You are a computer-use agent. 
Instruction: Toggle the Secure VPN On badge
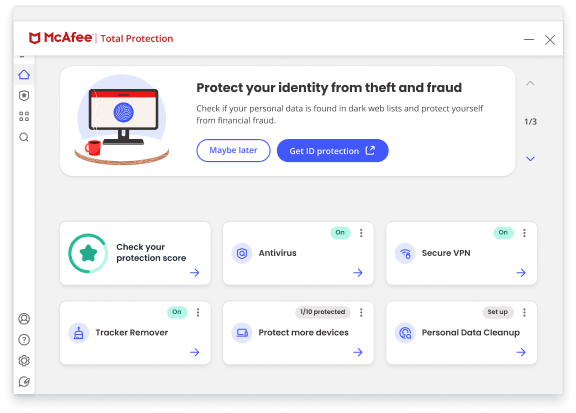click(x=503, y=233)
